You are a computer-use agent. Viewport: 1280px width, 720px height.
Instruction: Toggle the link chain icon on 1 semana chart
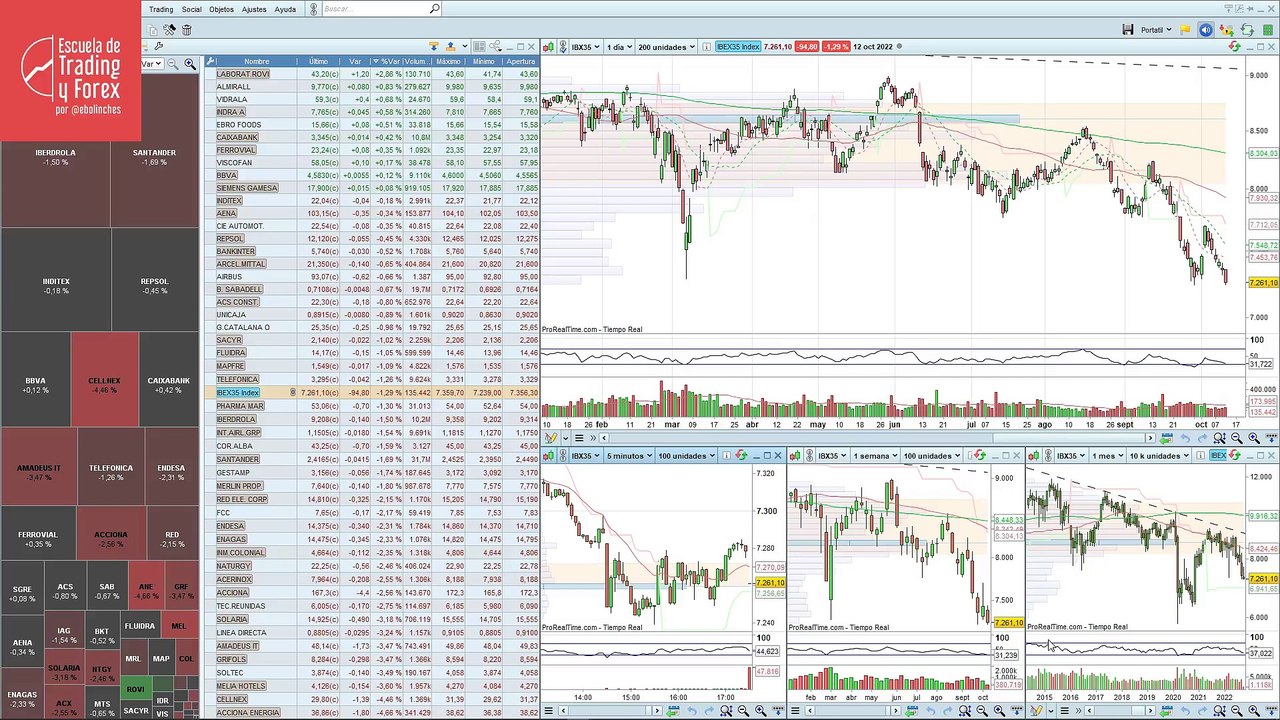coord(808,456)
